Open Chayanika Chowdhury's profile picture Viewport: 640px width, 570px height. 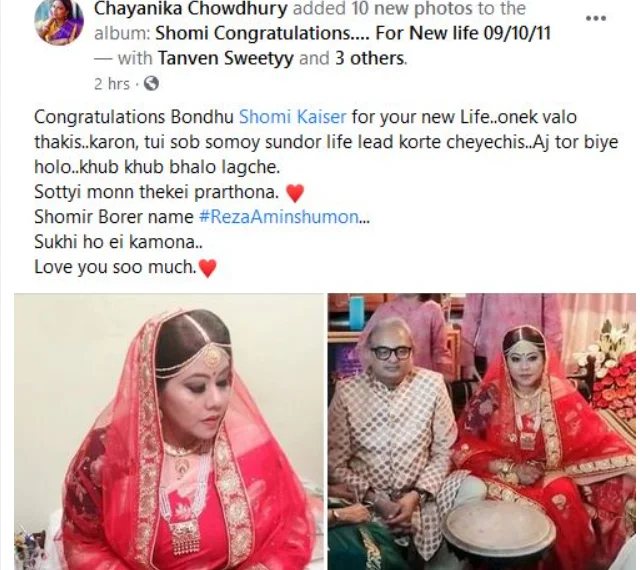coord(59,21)
